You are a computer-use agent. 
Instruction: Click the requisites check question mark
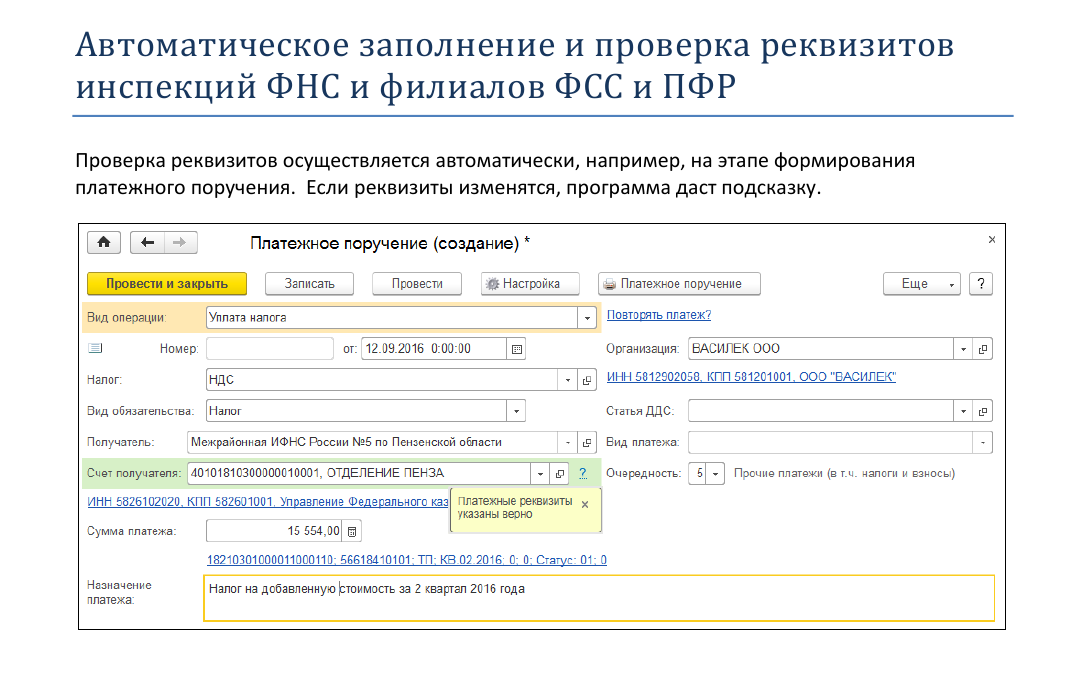coord(583,472)
